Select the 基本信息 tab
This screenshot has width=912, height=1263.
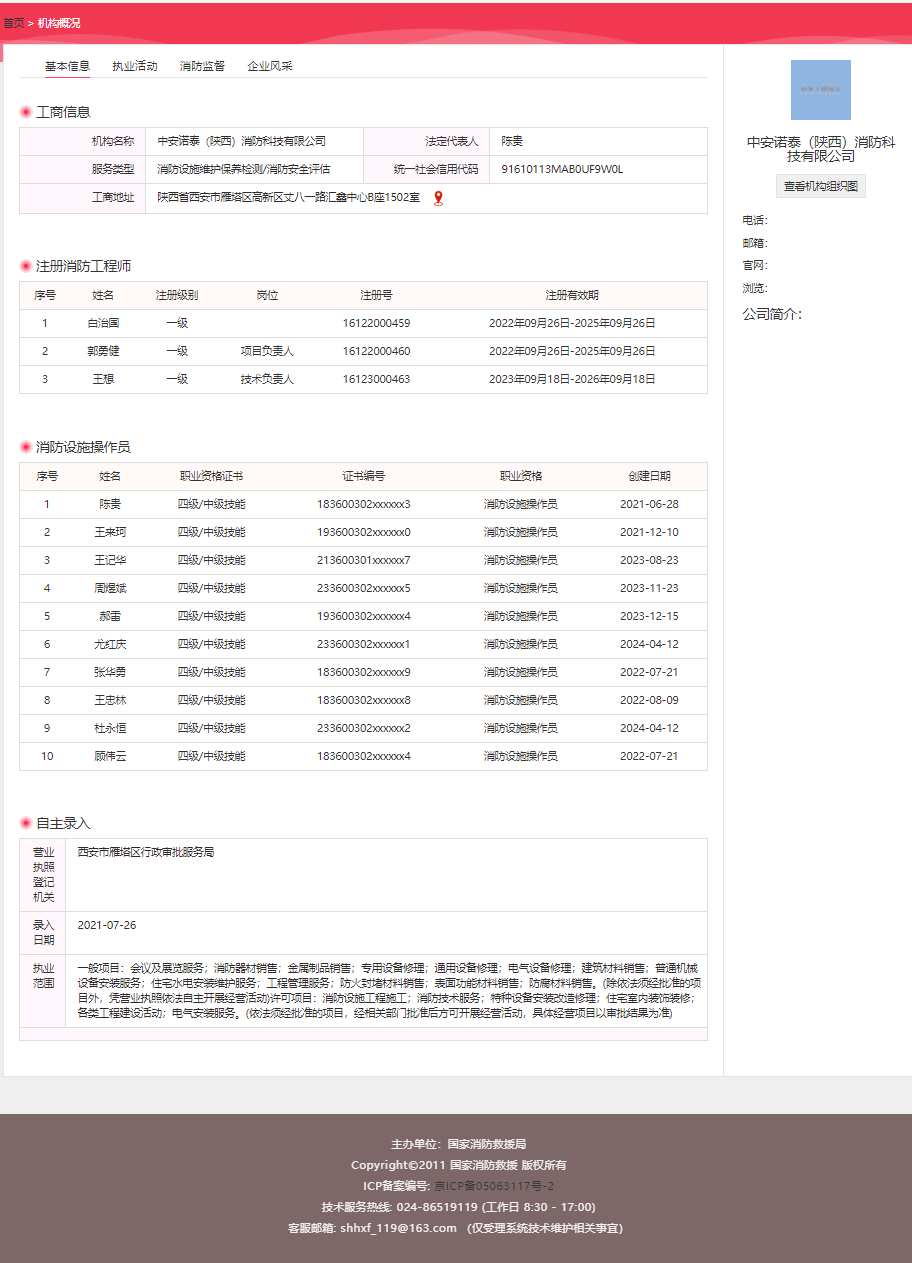click(x=67, y=66)
